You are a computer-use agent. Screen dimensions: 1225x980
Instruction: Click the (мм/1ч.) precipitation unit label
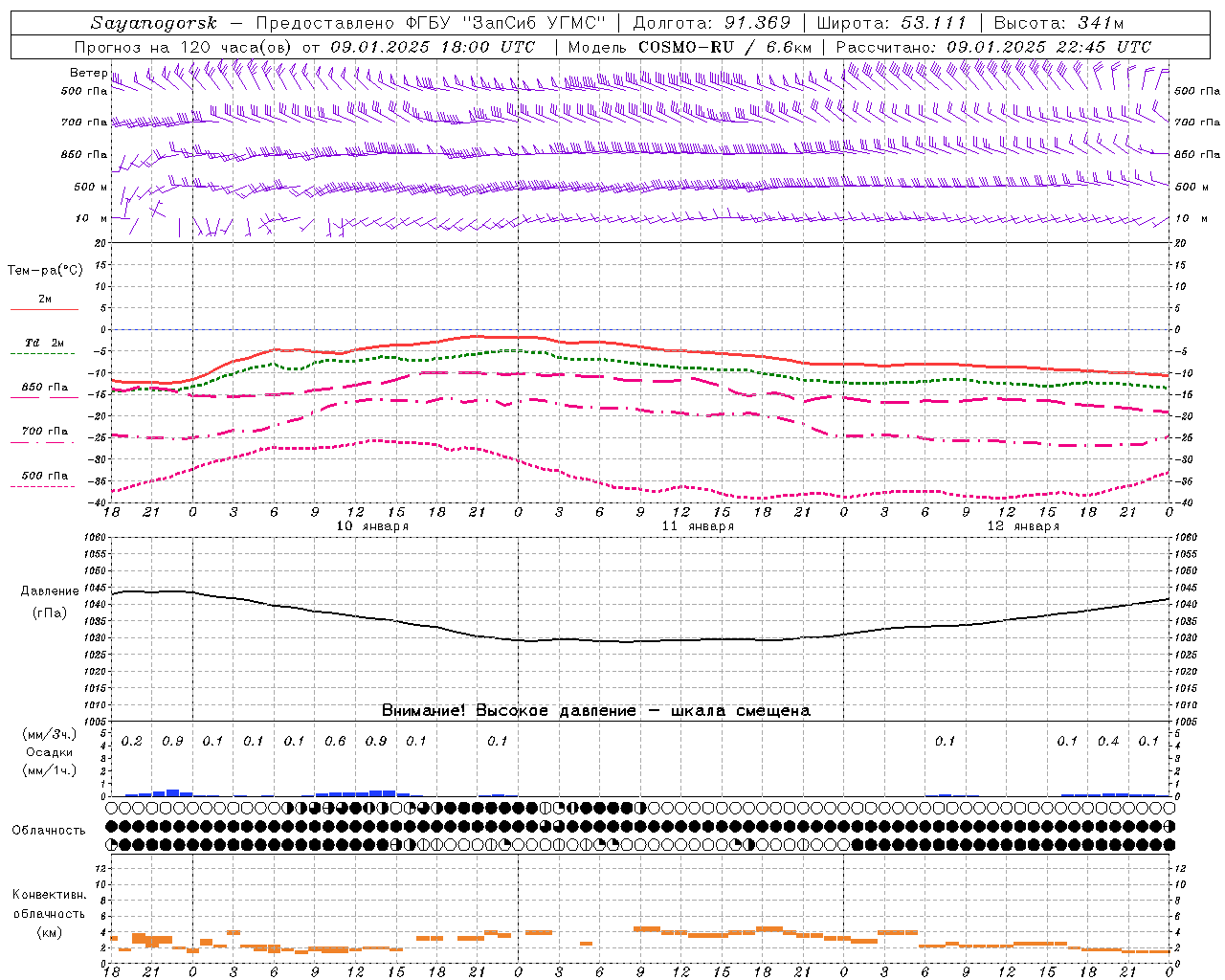pos(50,770)
